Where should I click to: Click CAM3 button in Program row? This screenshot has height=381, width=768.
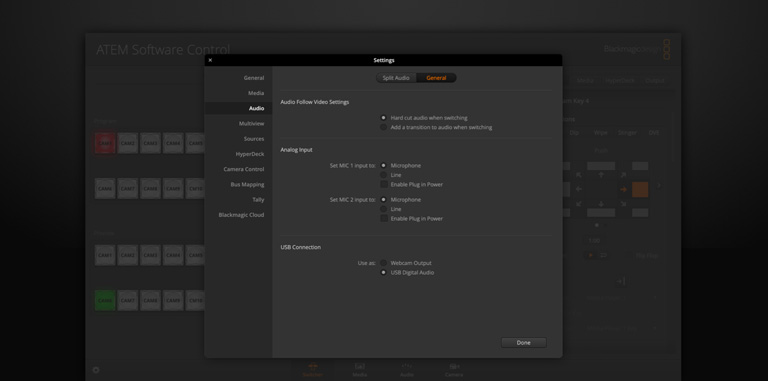(x=150, y=143)
